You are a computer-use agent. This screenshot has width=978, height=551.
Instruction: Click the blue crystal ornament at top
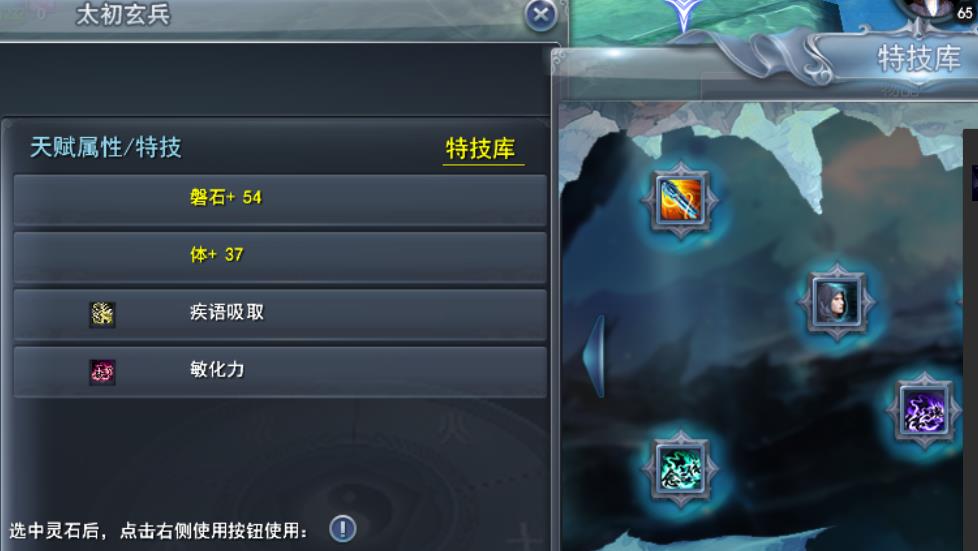point(683,14)
